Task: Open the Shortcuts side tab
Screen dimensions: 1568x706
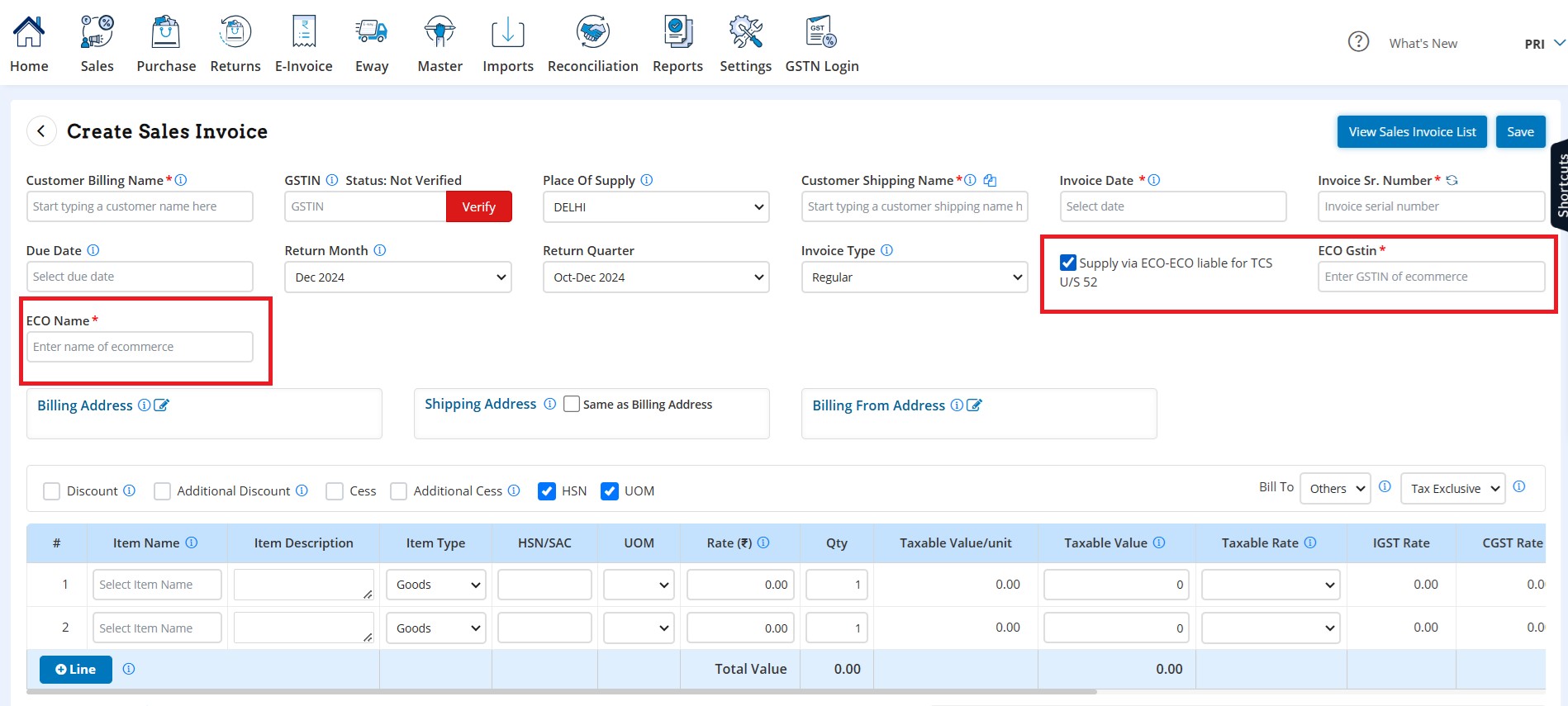Action: click(1560, 185)
